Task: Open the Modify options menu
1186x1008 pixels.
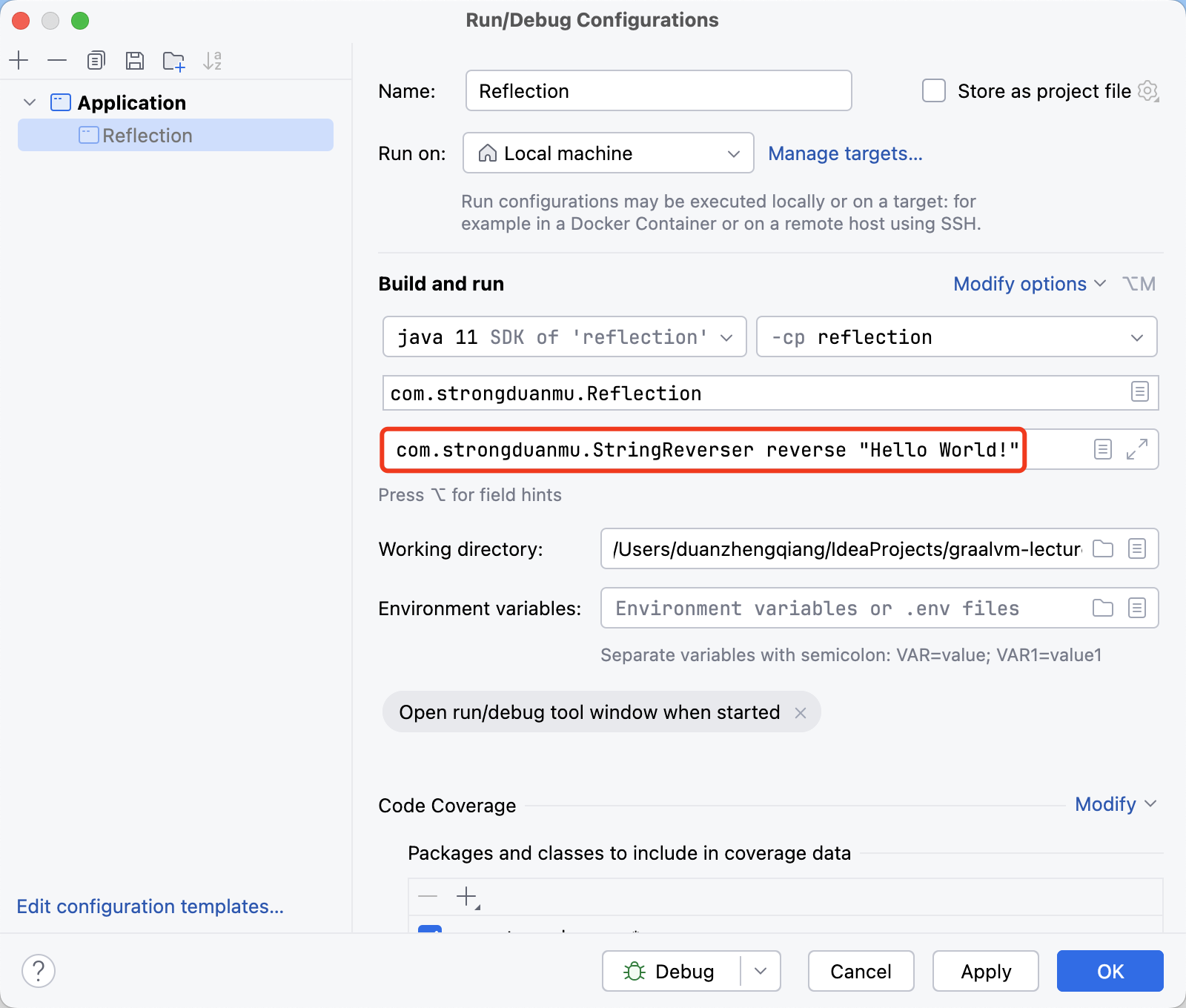Action: 1029,284
